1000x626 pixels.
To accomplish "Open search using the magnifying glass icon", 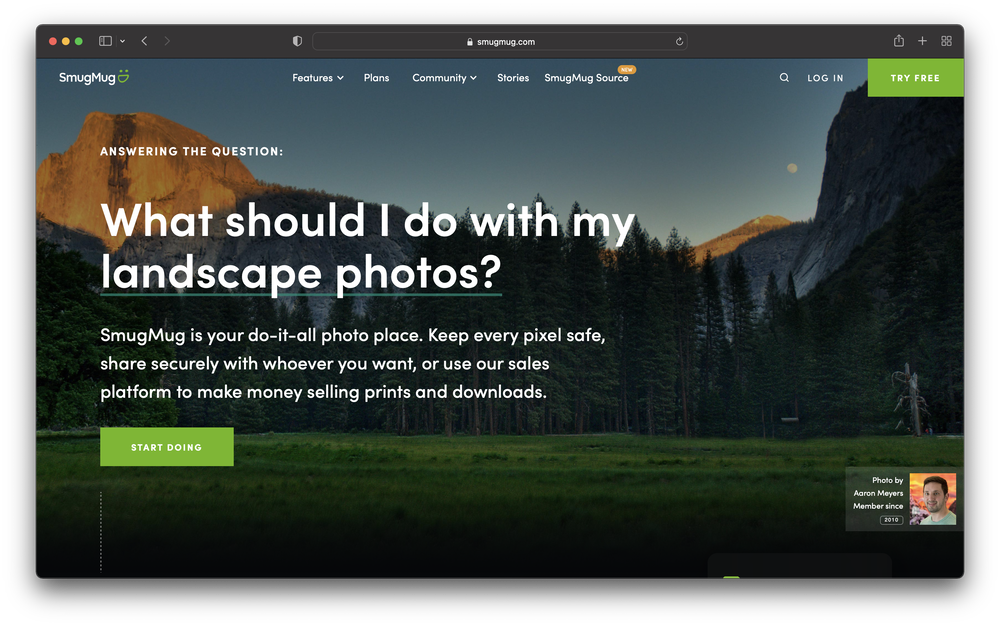I will click(x=784, y=77).
